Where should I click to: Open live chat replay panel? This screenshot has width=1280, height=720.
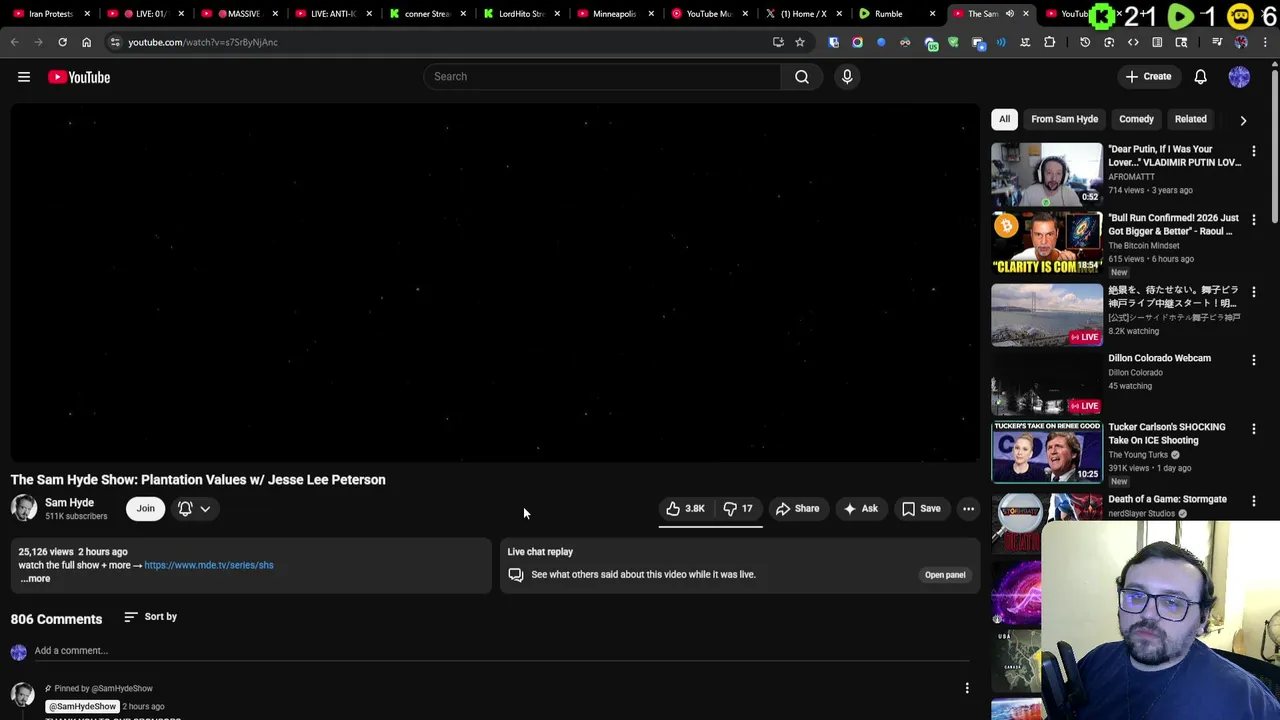tap(945, 575)
